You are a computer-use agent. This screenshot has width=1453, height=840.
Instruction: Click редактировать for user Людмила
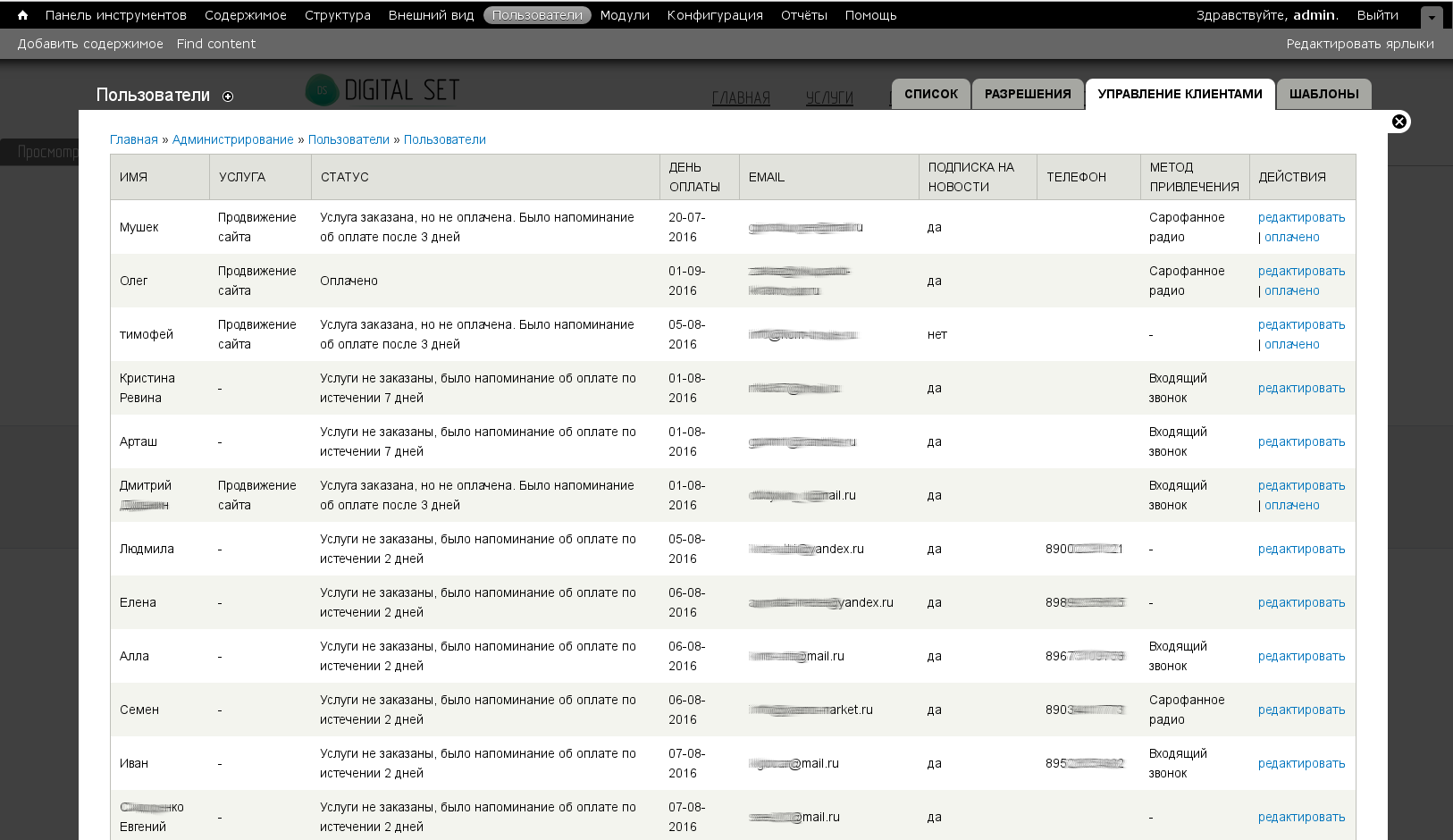click(x=1301, y=549)
